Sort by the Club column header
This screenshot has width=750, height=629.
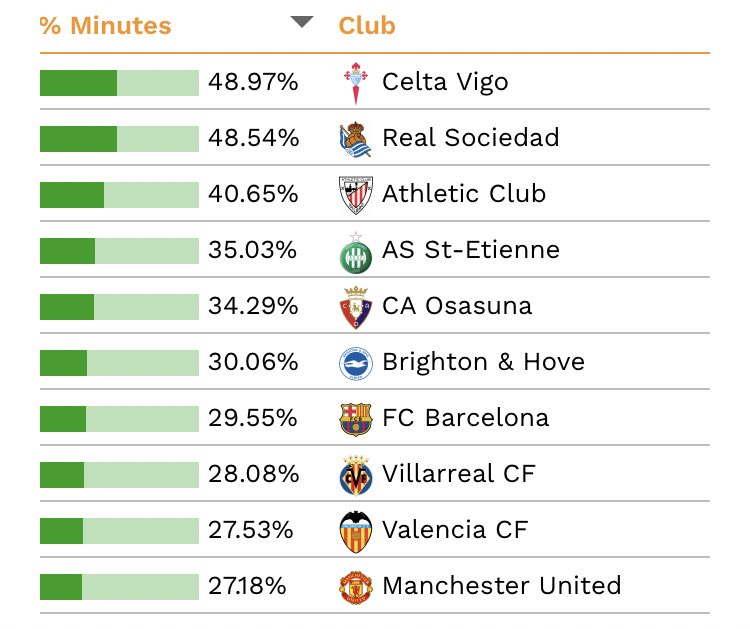367,25
